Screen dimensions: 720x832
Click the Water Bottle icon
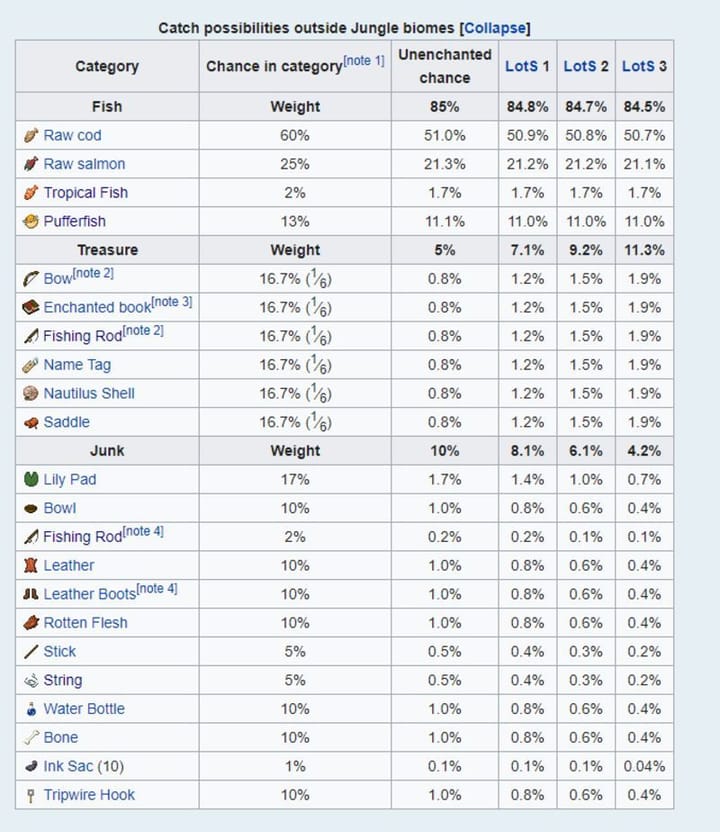point(30,709)
